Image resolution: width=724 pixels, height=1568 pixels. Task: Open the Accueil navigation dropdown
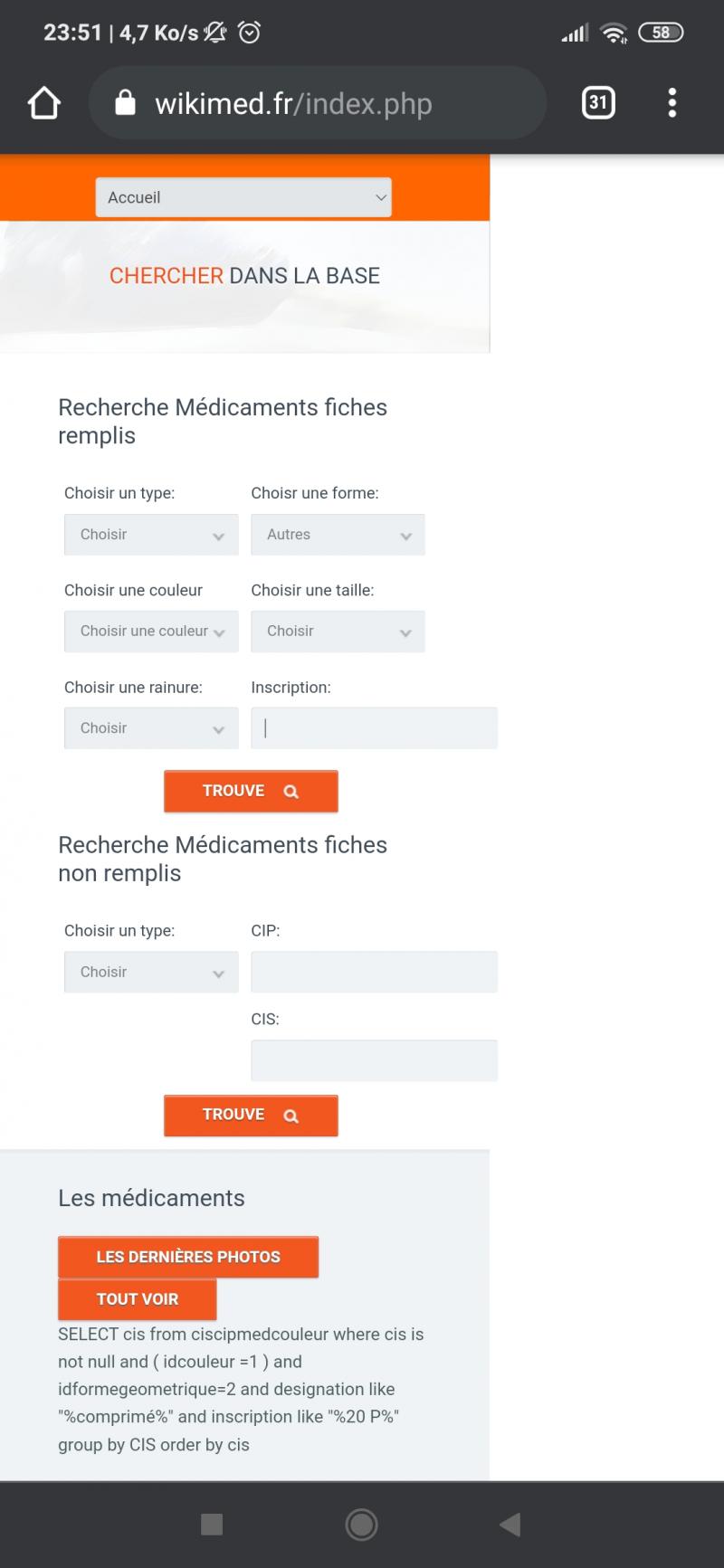[x=243, y=196]
